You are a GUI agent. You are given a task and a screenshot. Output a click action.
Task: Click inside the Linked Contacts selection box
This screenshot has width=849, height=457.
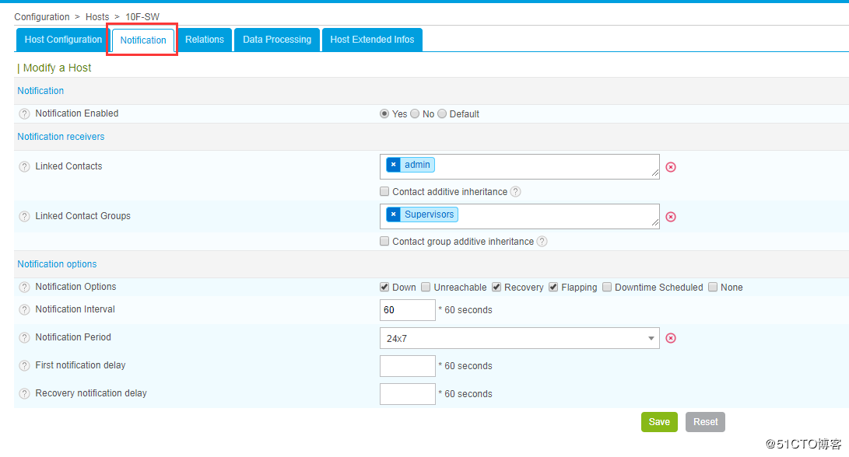click(520, 167)
